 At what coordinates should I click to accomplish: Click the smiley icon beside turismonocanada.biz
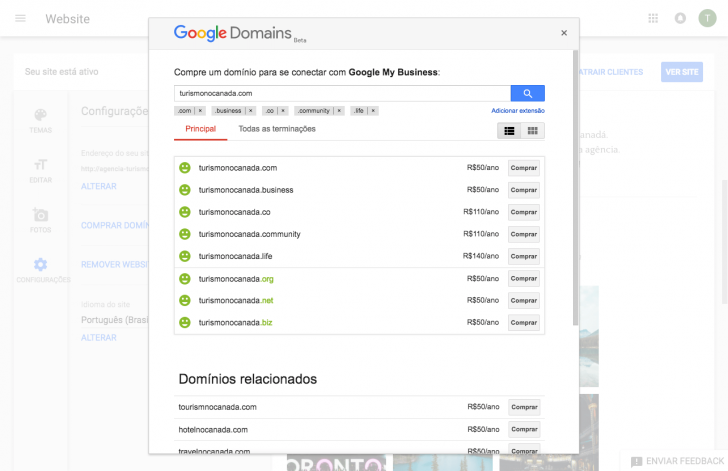tap(185, 322)
